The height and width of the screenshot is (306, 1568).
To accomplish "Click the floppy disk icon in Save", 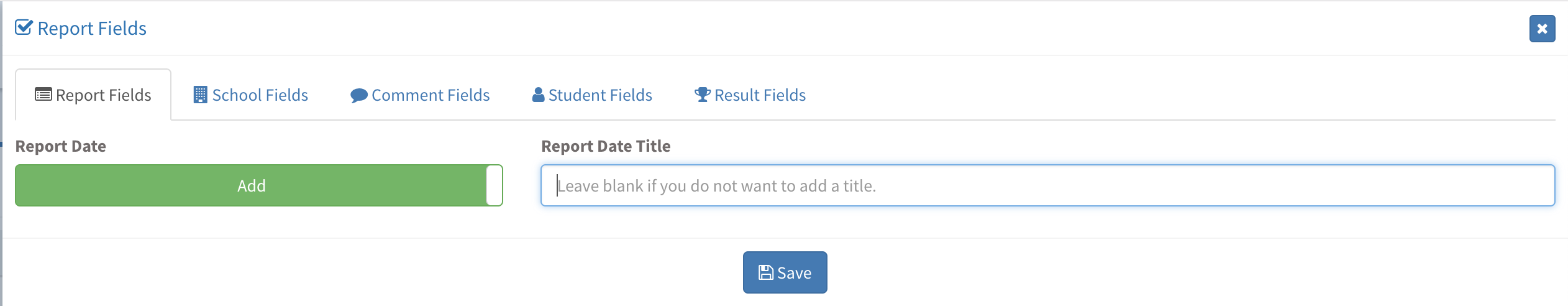I will click(x=765, y=273).
